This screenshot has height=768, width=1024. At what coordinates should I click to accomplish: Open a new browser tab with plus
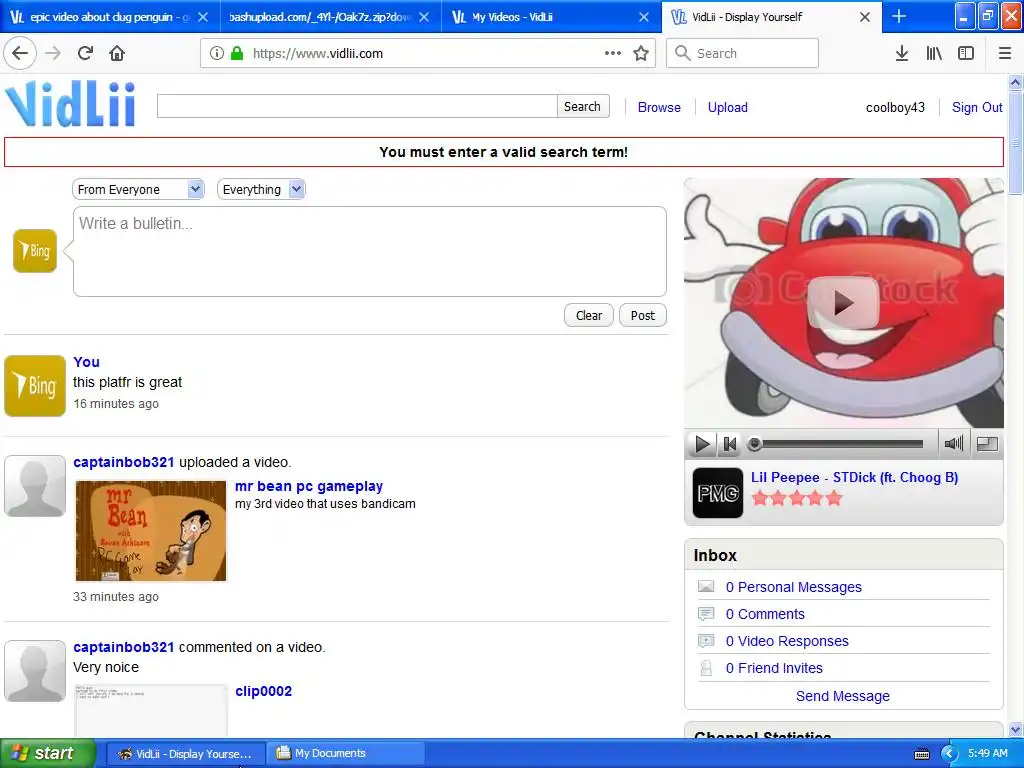coord(899,16)
